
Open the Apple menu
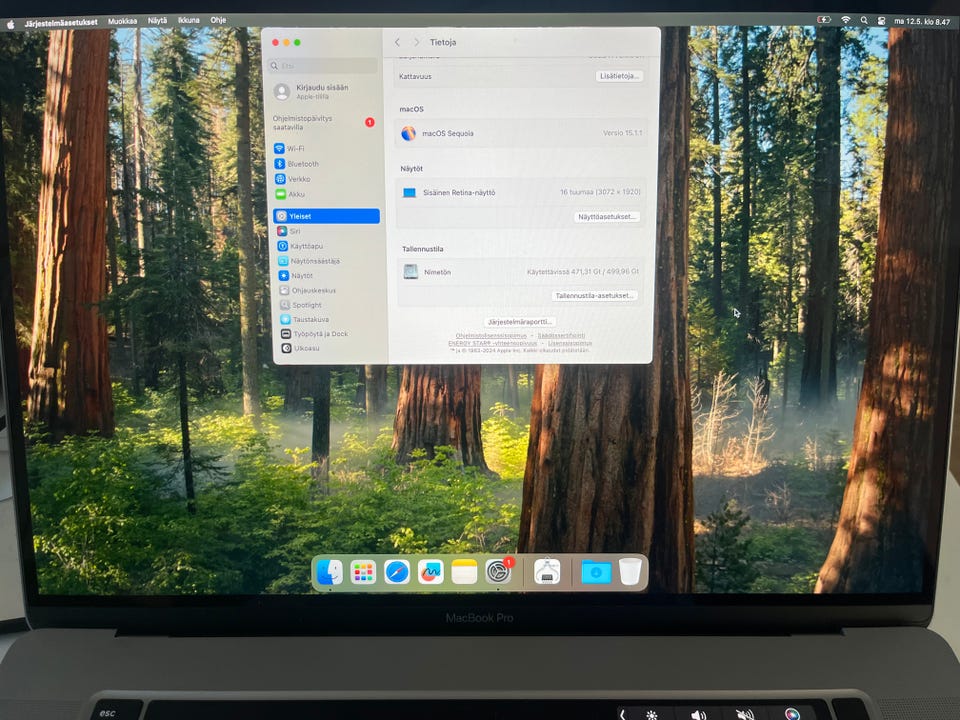point(10,24)
